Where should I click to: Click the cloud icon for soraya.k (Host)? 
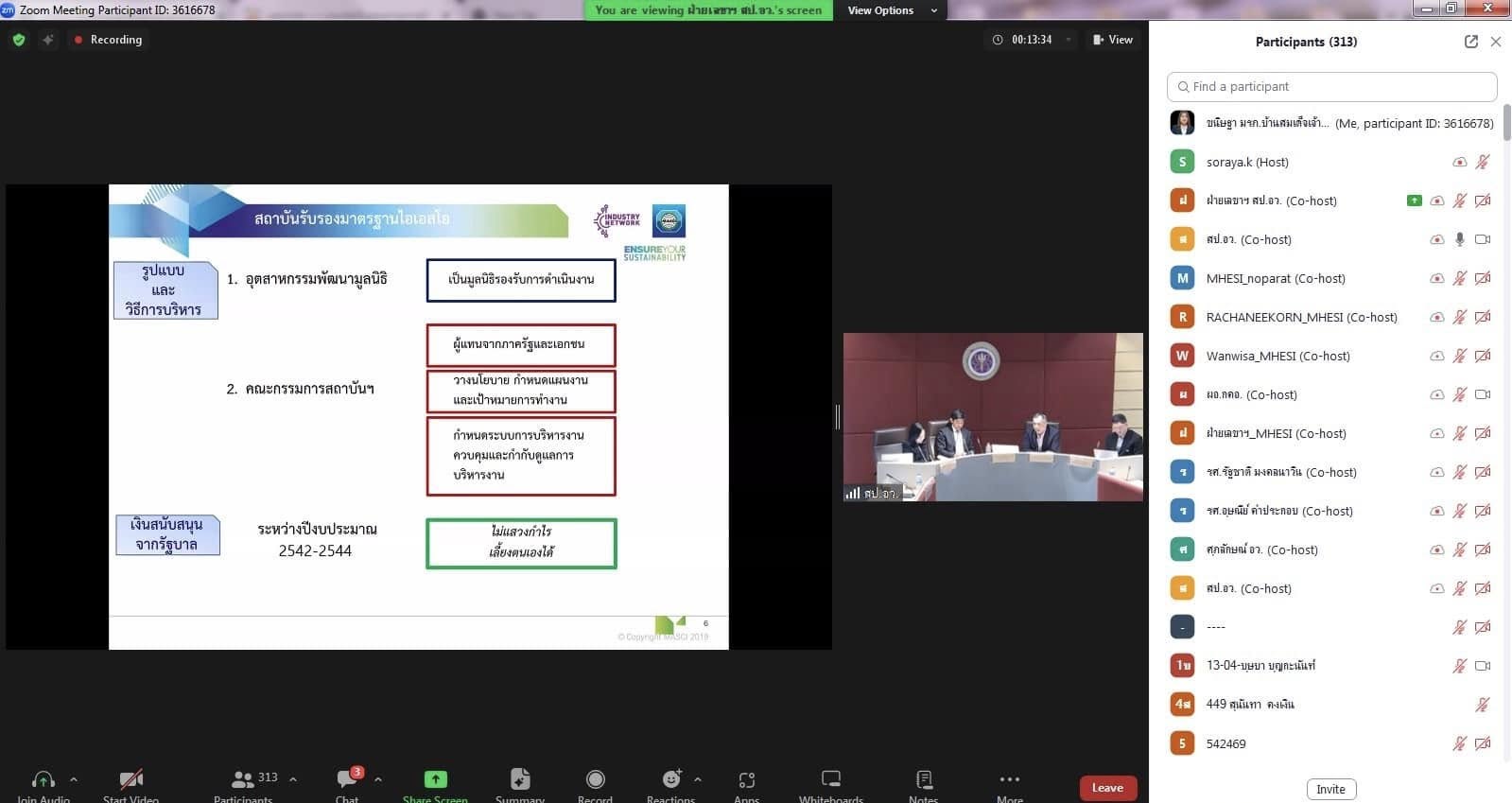click(x=1460, y=162)
